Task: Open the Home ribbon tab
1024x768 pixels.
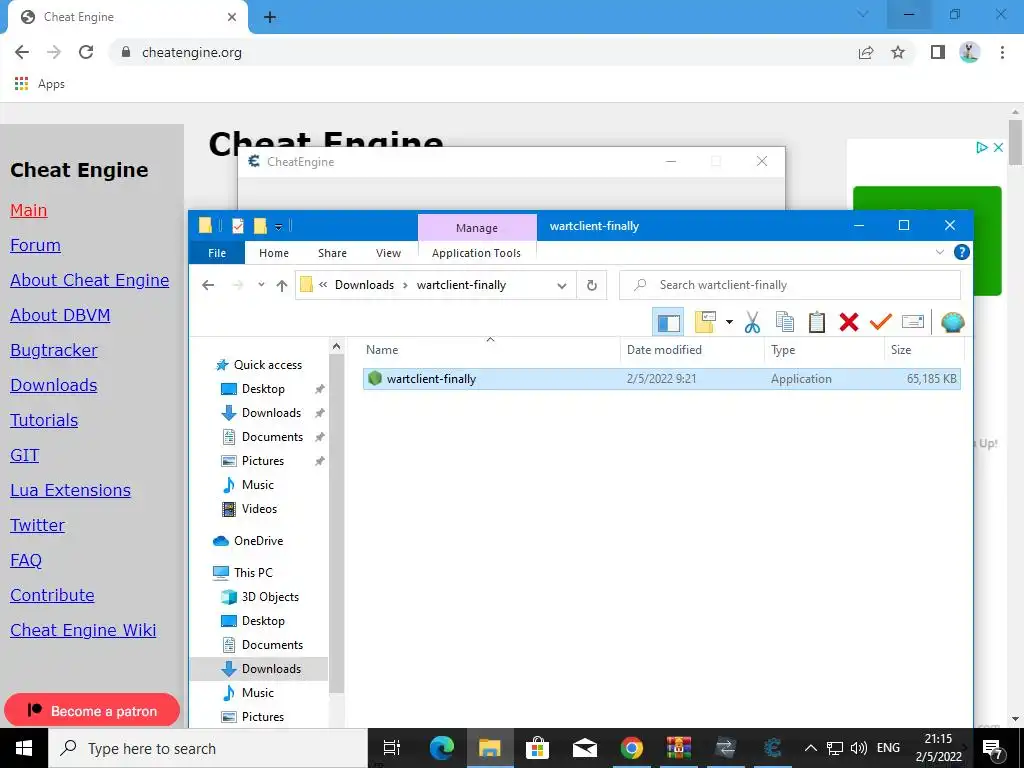Action: pyautogui.click(x=274, y=253)
